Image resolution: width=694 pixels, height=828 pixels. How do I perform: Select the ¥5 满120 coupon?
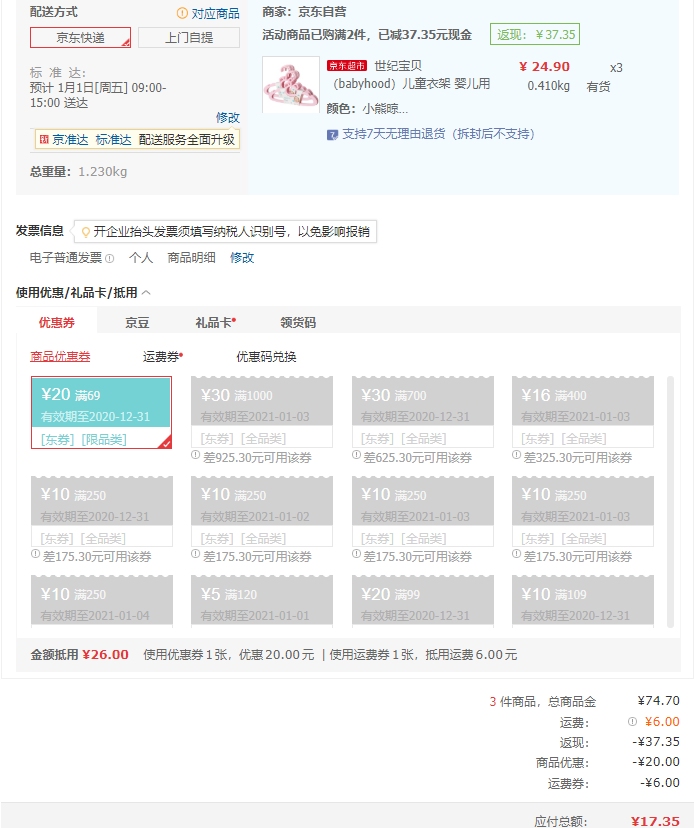[x=262, y=601]
